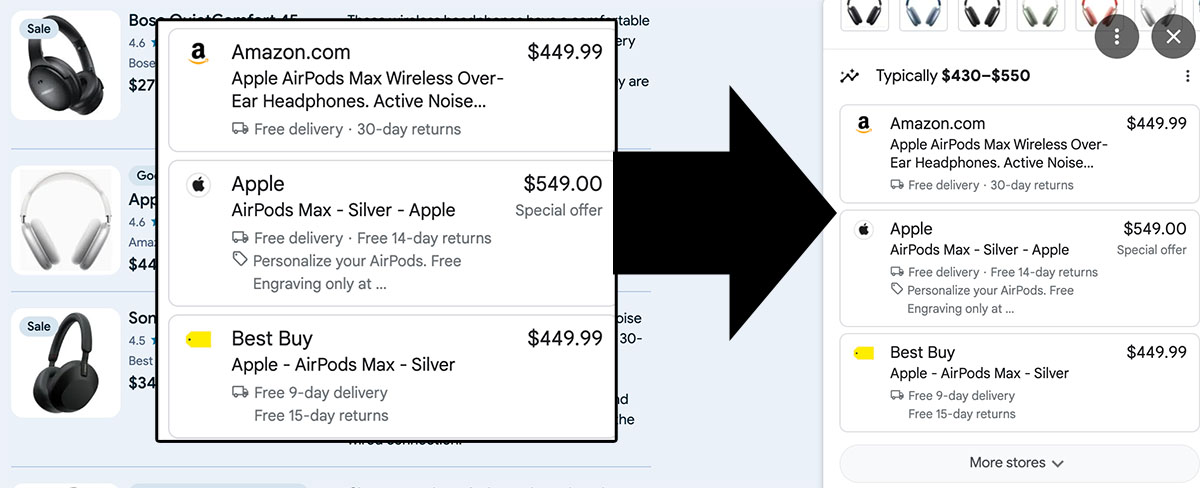This screenshot has height=488, width=1200.
Task: Click the black Sony headphones product image
Action: [x=66, y=363]
